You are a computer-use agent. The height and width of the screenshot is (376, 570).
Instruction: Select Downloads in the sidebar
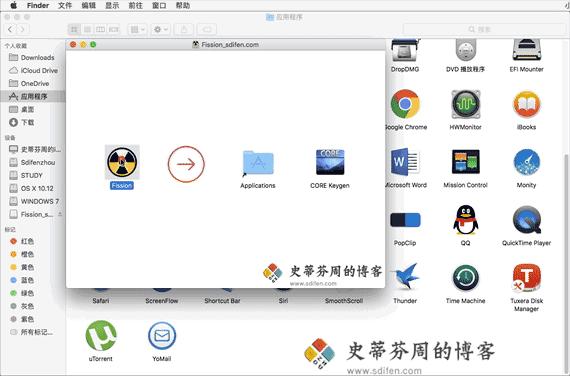[33, 57]
